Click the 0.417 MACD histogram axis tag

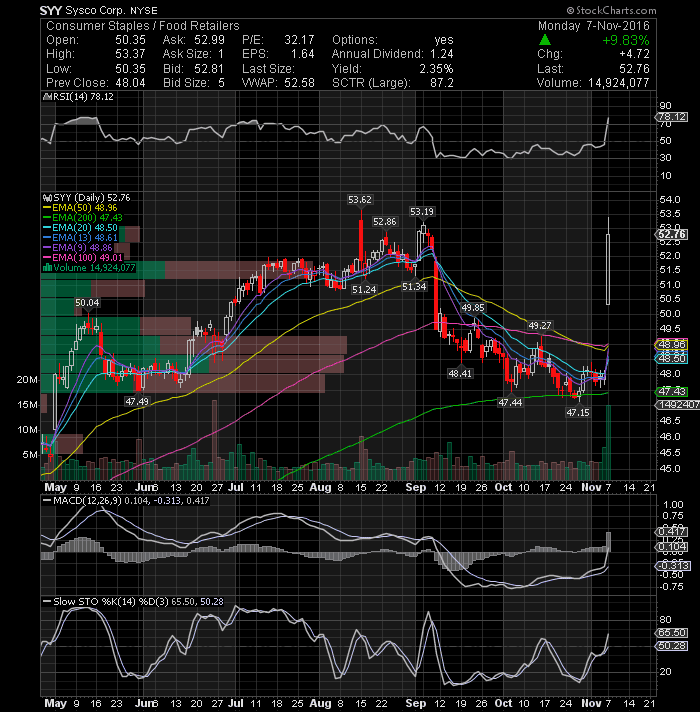(x=671, y=532)
